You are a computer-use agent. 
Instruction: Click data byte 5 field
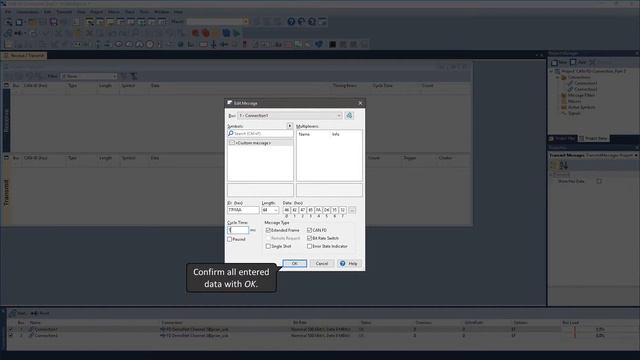click(x=327, y=210)
